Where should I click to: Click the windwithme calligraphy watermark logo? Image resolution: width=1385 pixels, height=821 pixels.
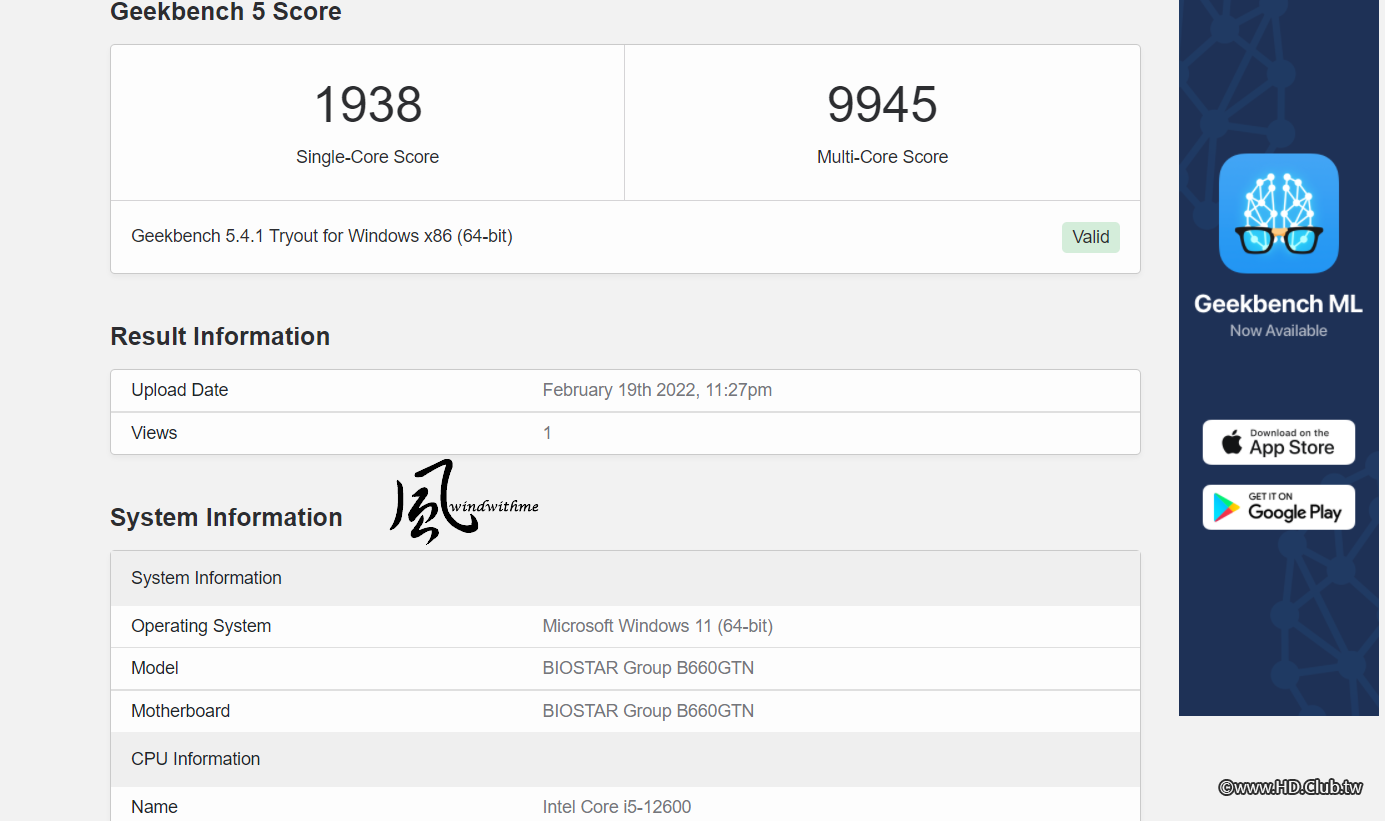pyautogui.click(x=464, y=501)
